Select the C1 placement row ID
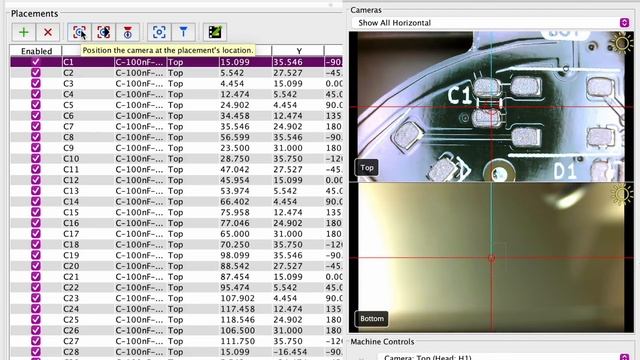640x360 pixels. (68, 62)
